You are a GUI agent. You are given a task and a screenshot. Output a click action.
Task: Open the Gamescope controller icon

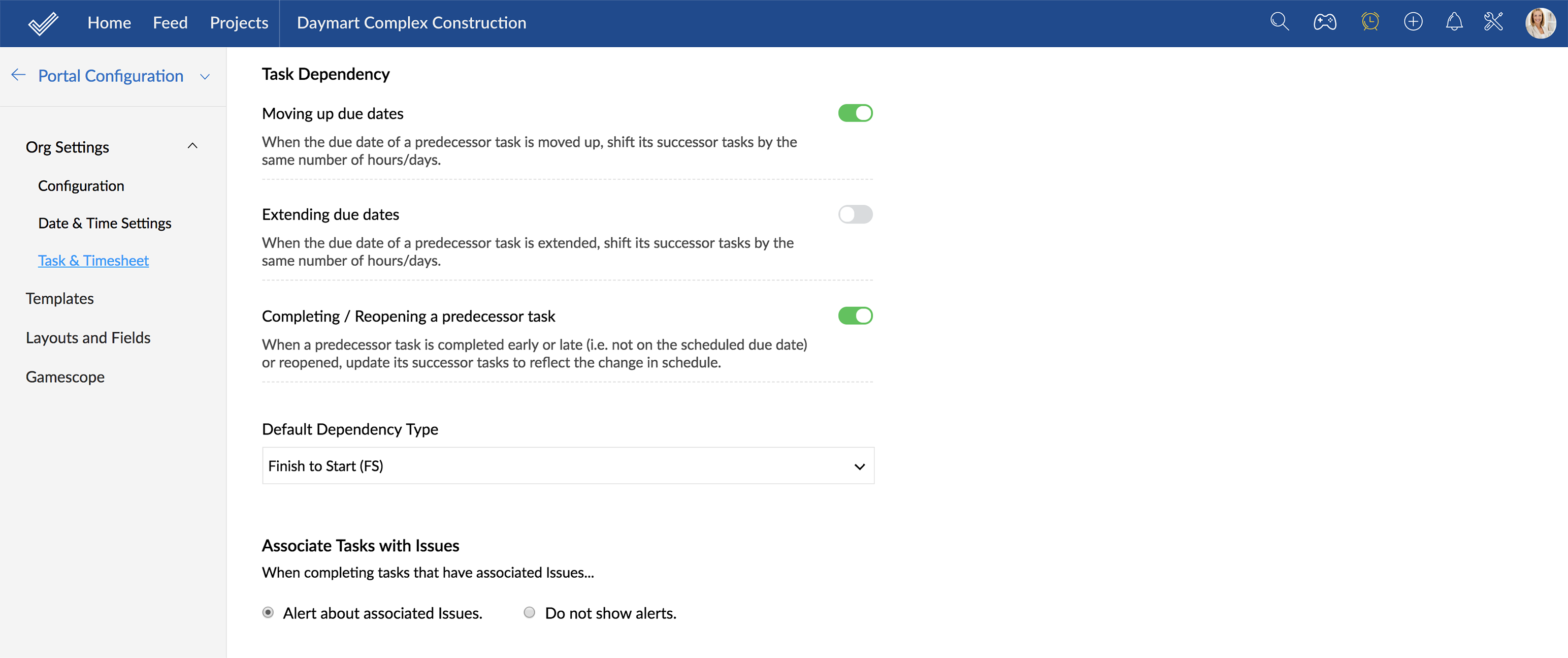coord(1324,22)
